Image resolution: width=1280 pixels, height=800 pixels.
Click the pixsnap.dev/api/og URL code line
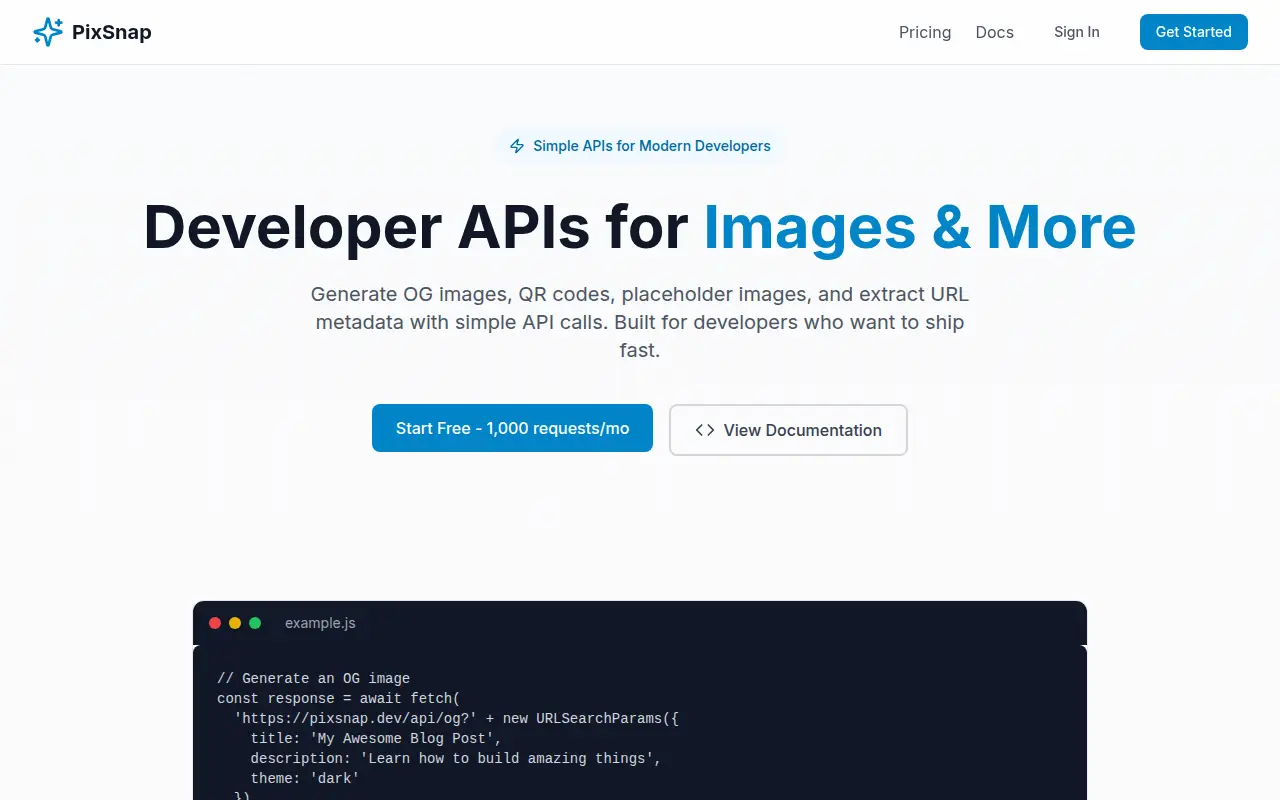coord(456,718)
